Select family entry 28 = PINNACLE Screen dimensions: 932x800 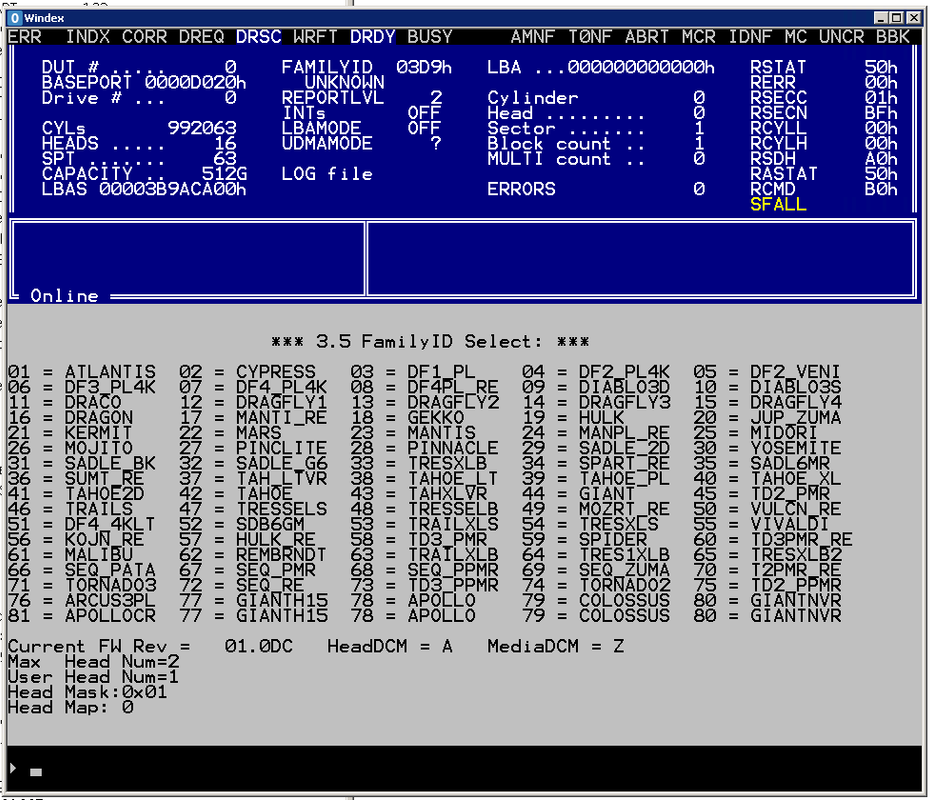pyautogui.click(x=424, y=448)
